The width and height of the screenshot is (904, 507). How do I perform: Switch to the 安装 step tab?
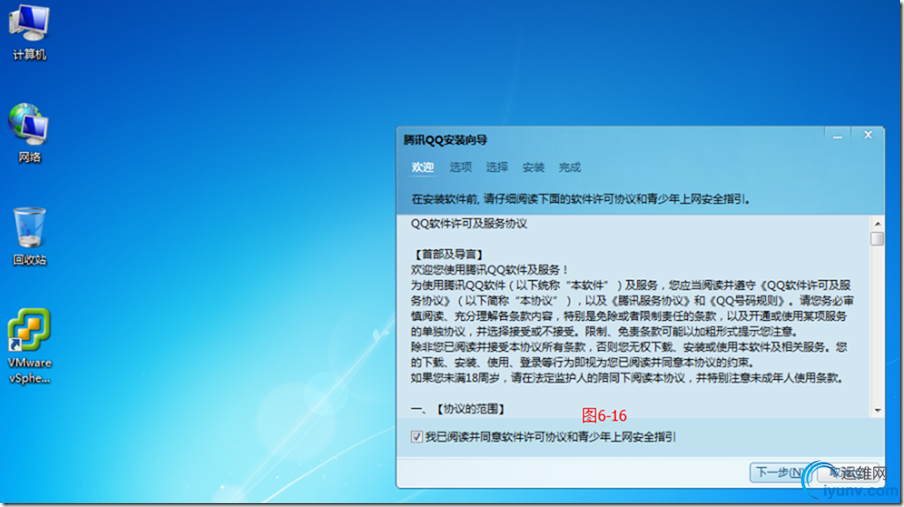tap(533, 167)
